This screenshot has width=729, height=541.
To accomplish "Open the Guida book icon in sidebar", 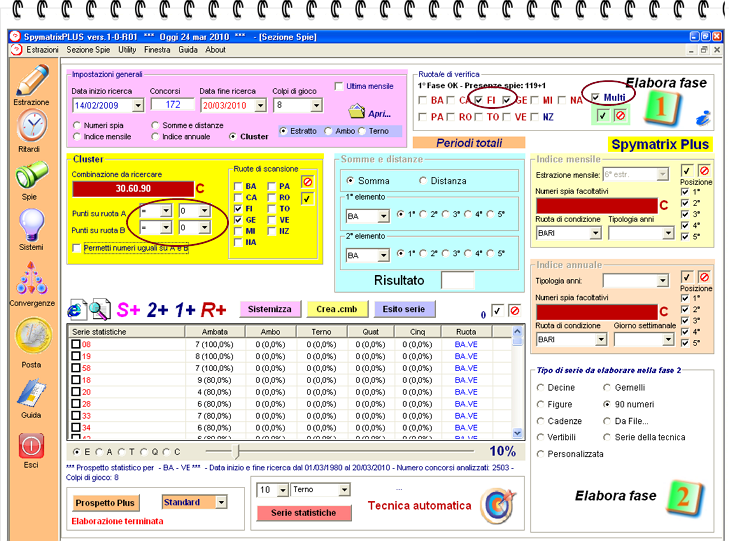I will (x=31, y=393).
